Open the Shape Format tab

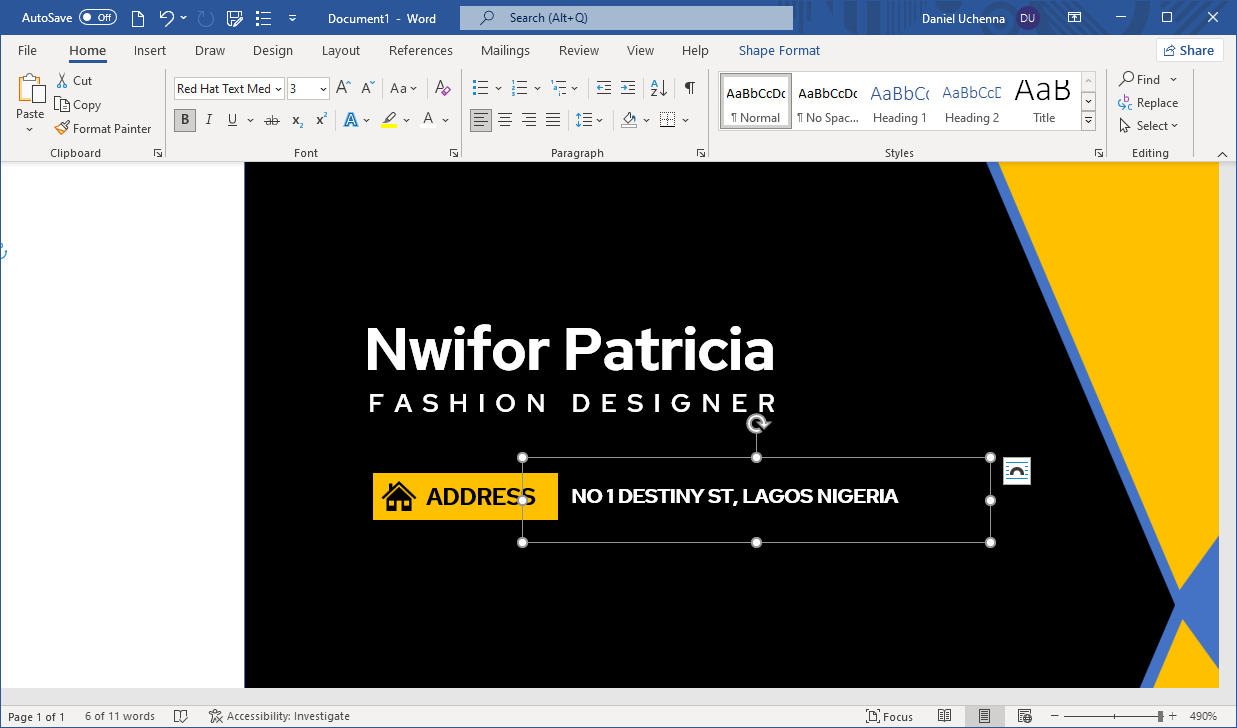coord(779,50)
